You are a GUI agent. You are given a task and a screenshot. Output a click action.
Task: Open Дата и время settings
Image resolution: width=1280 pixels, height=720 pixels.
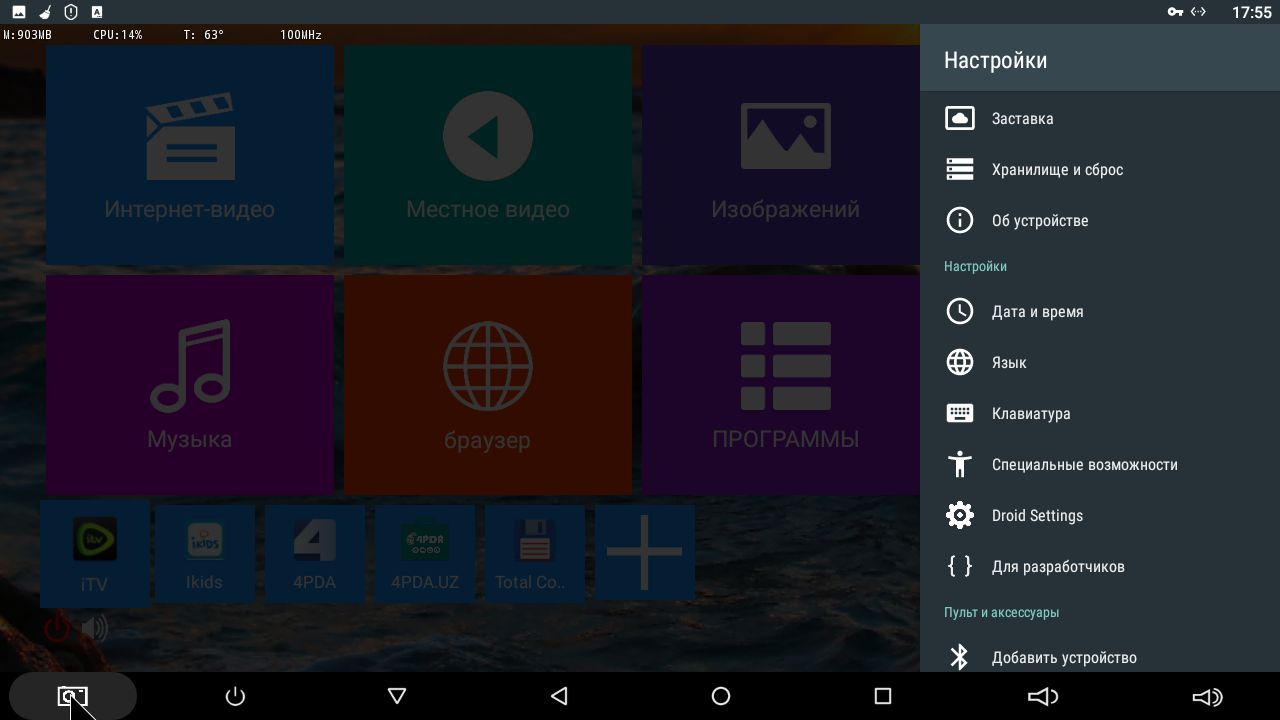pos(1100,311)
